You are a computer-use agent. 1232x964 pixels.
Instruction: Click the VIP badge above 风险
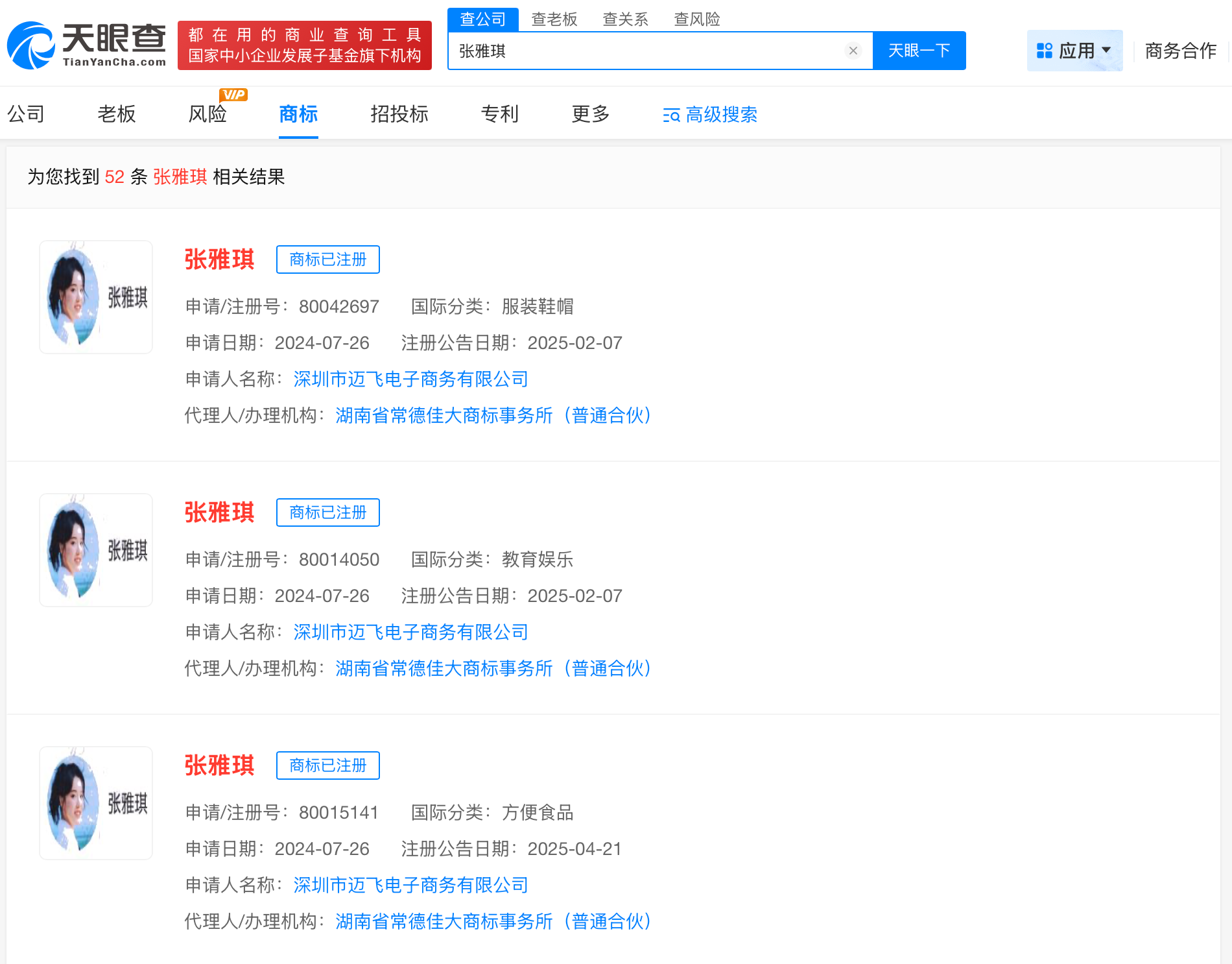click(233, 95)
